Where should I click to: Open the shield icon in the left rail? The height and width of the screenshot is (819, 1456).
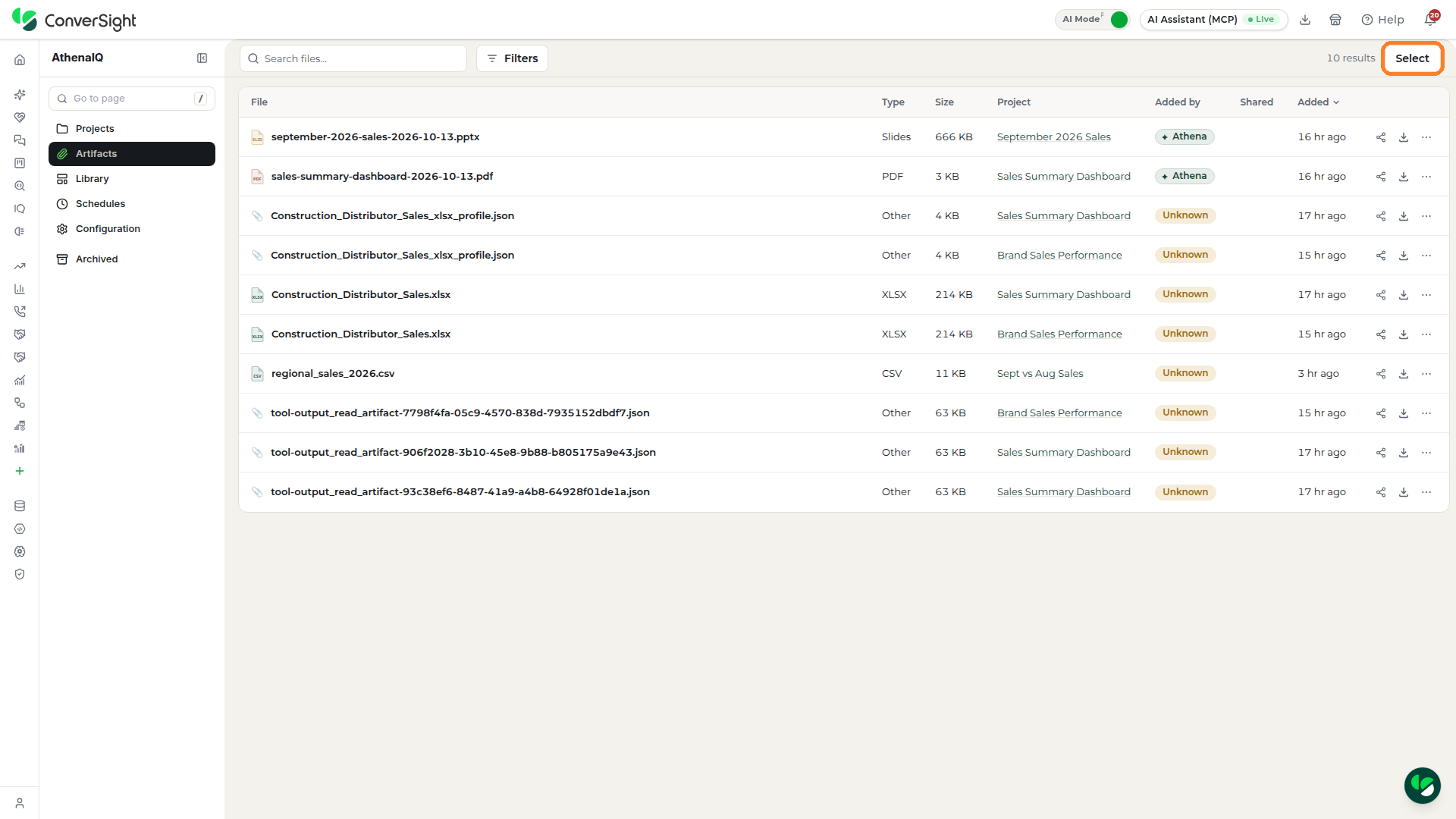pos(20,574)
